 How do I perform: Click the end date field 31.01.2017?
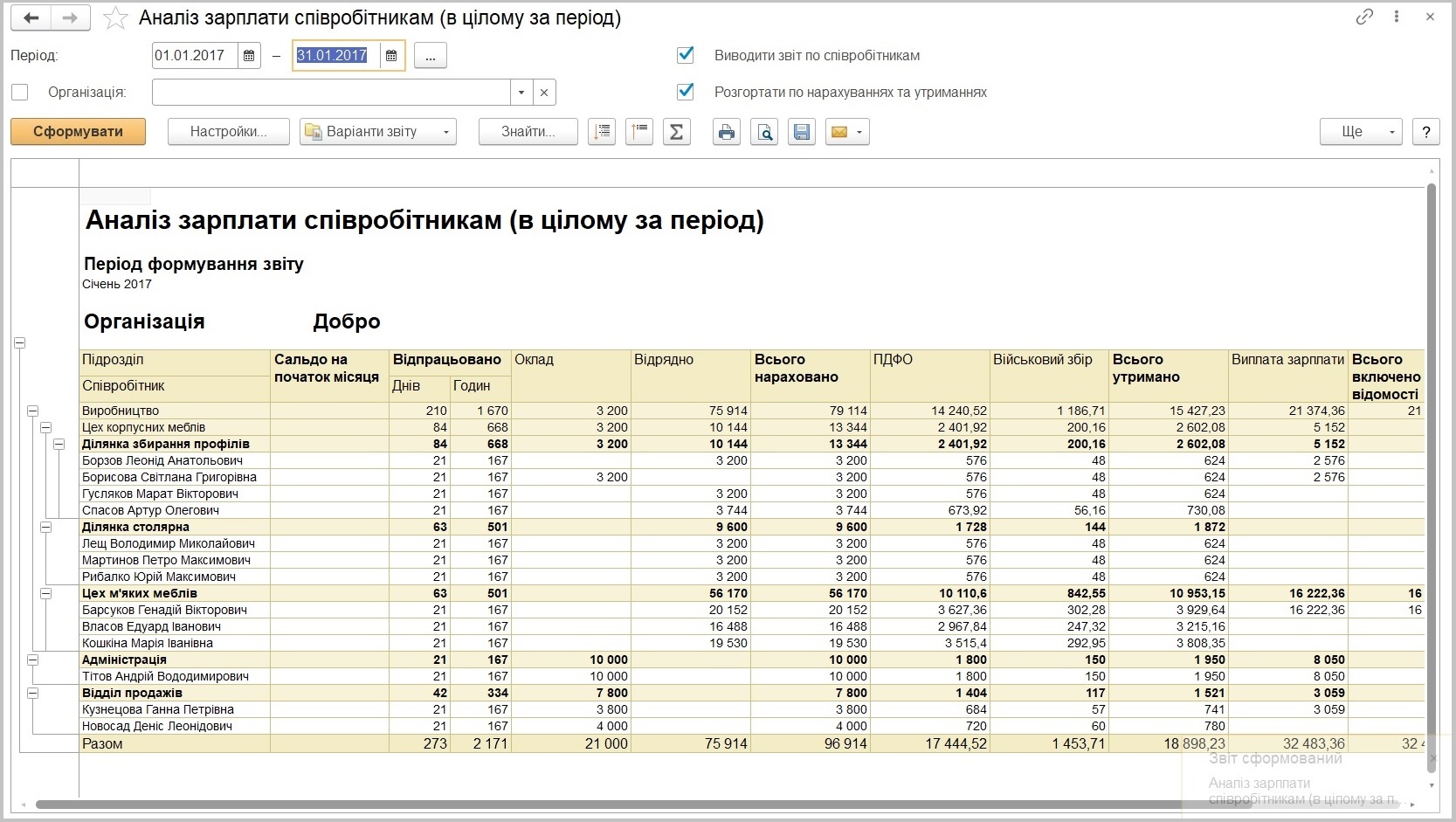(x=336, y=56)
